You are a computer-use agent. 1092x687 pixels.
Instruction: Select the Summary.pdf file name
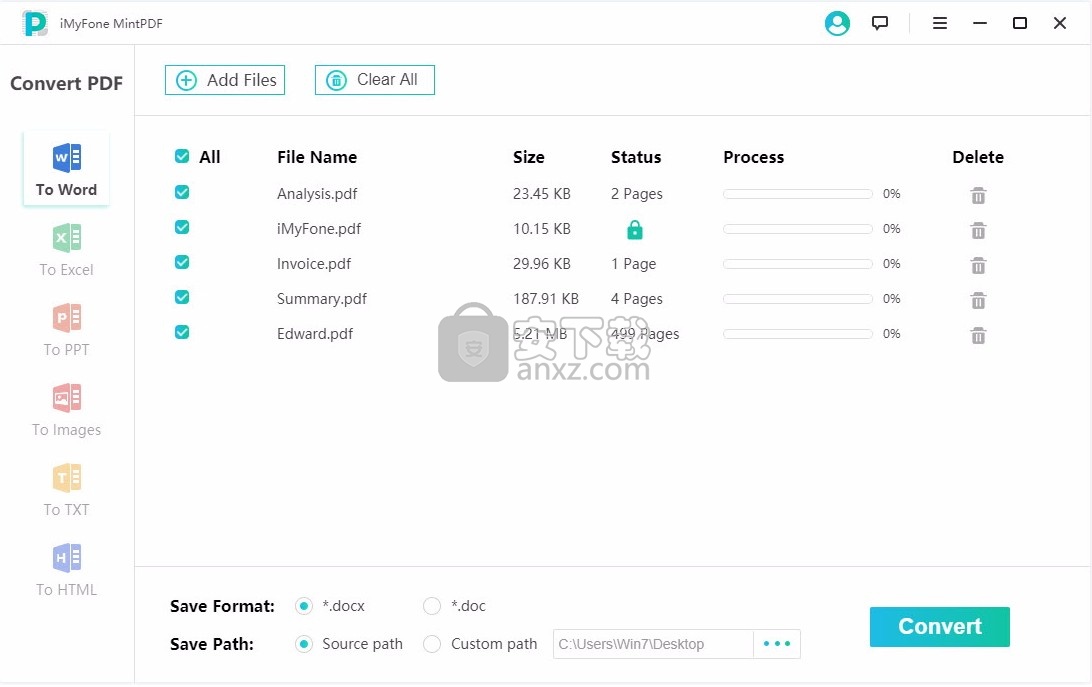point(322,299)
